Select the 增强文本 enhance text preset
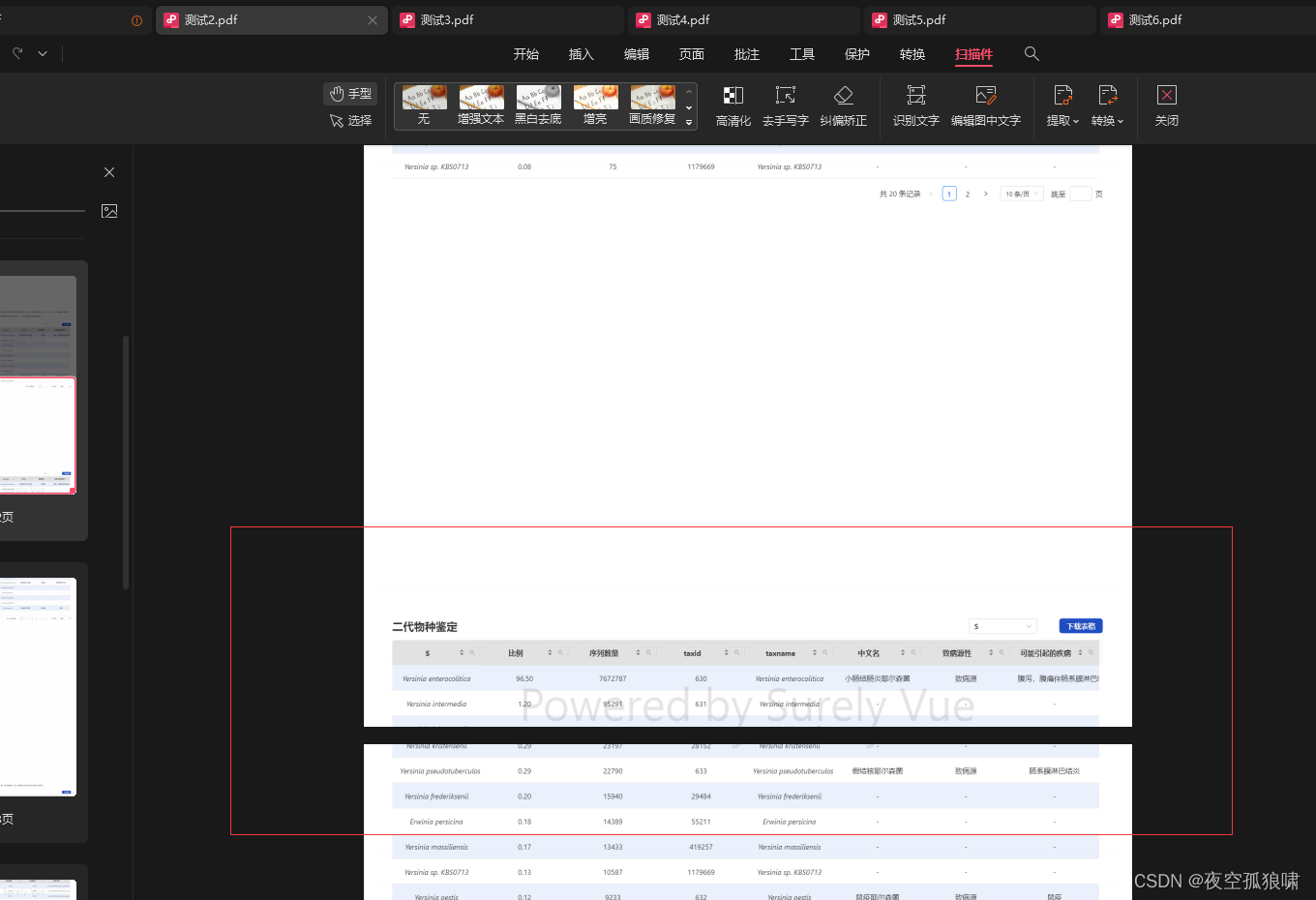This screenshot has width=1316, height=900. point(481,105)
